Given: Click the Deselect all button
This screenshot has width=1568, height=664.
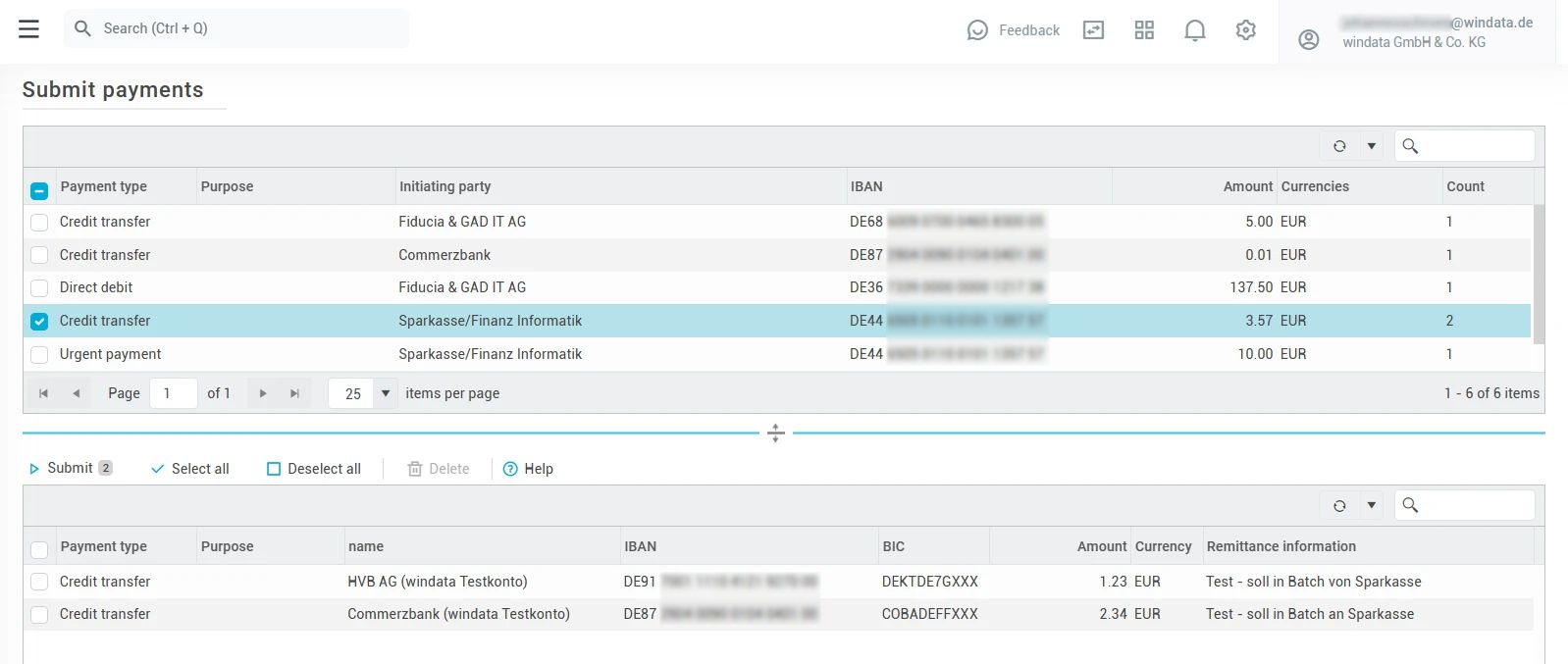Looking at the screenshot, I should [x=314, y=469].
